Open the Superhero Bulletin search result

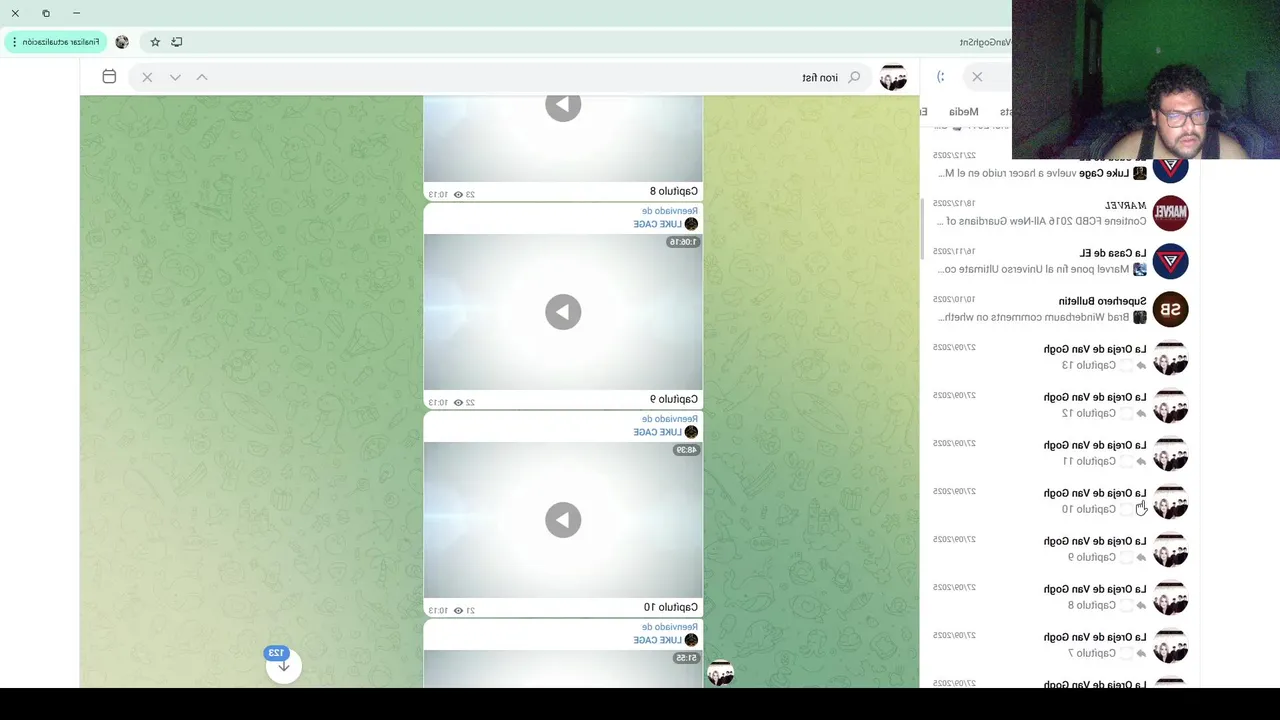1060,309
